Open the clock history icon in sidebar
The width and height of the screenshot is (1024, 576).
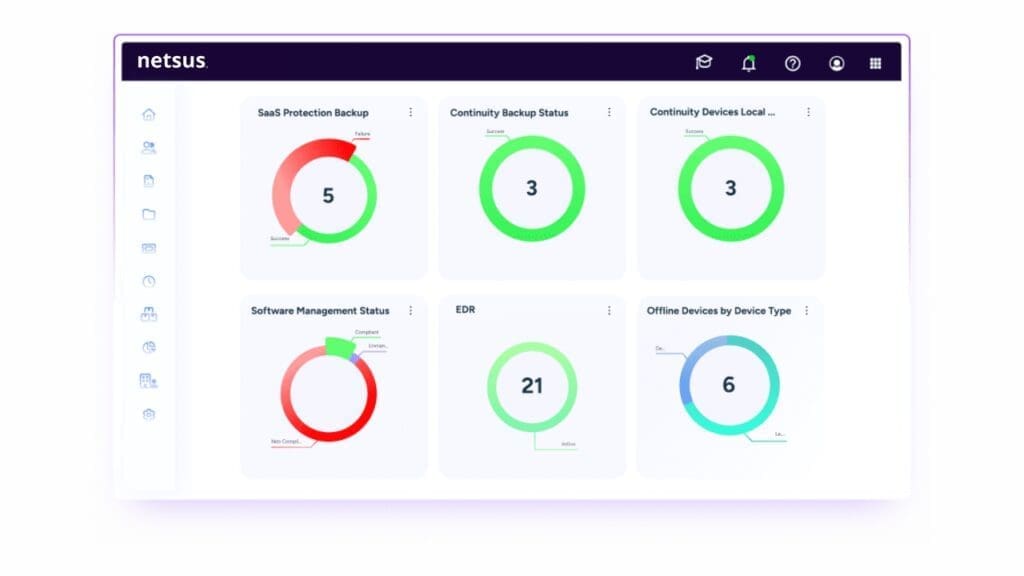pyautogui.click(x=149, y=281)
